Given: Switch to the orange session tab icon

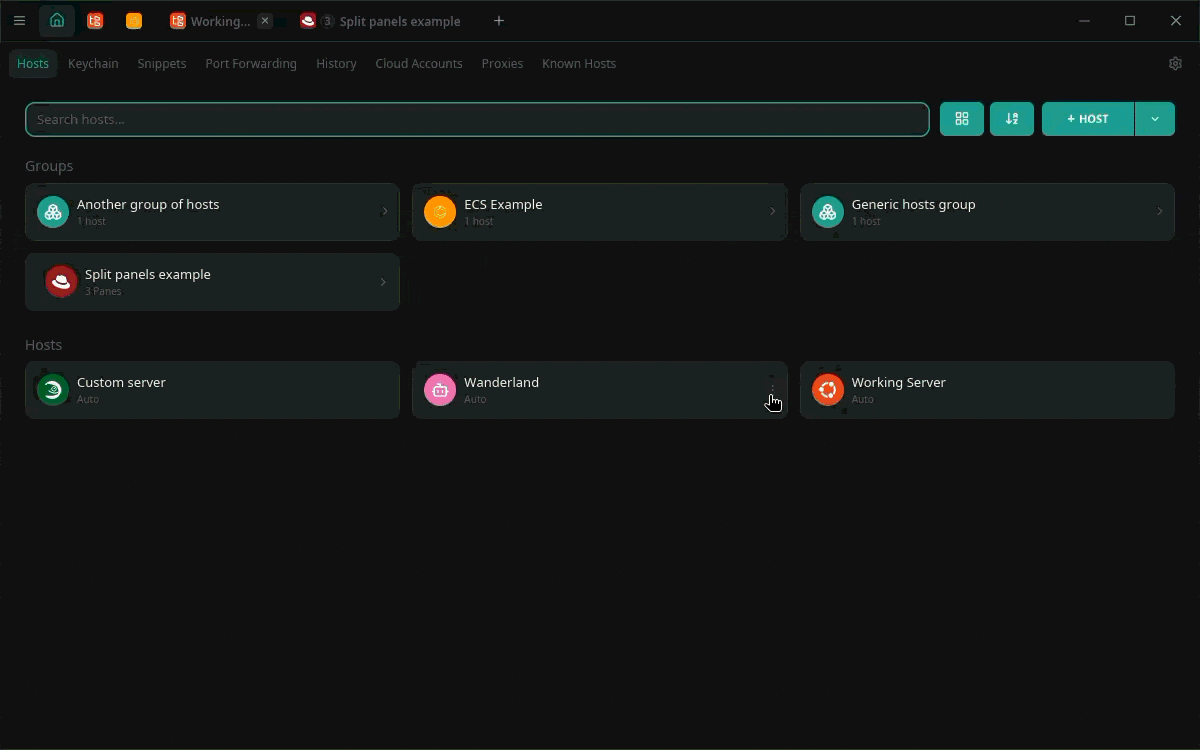Looking at the screenshot, I should coord(134,20).
